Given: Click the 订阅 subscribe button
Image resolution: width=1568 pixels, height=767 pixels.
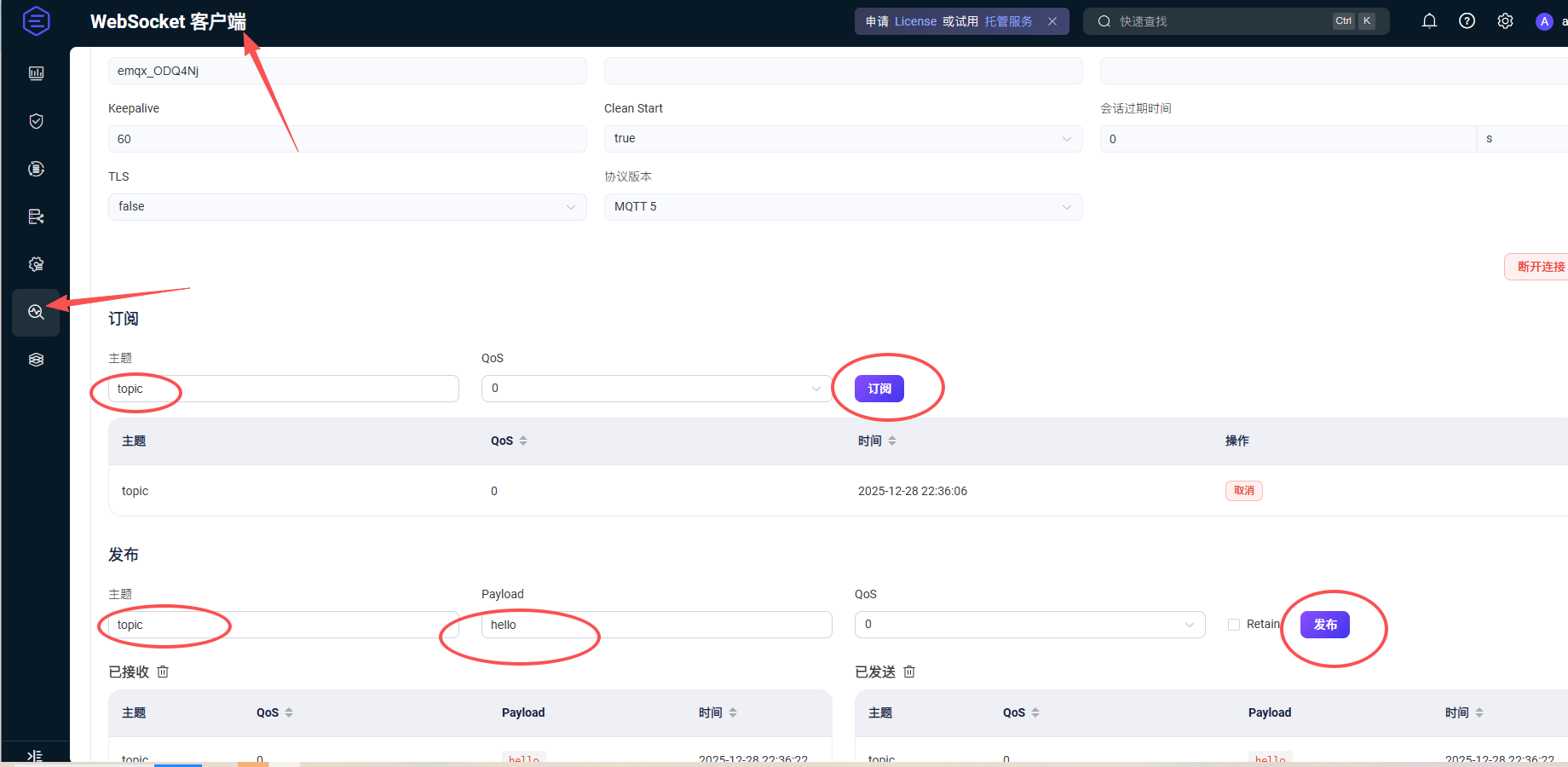Looking at the screenshot, I should click(879, 389).
